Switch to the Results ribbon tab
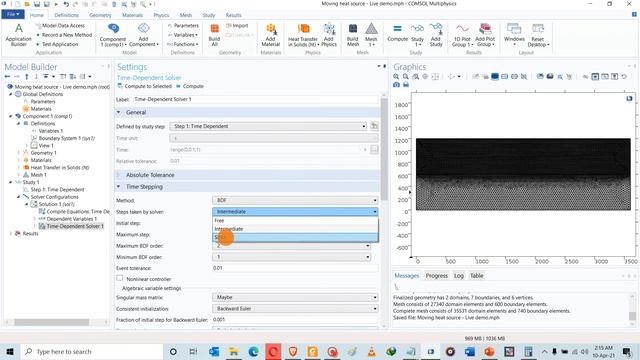The height and width of the screenshot is (360, 640). (233, 15)
